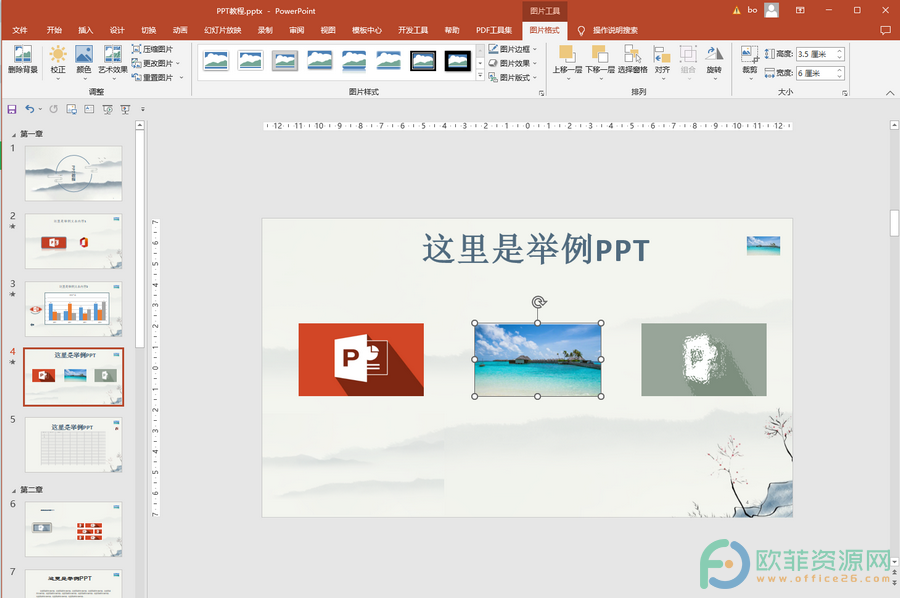Click 压缩图片 compress pictures

click(x=153, y=49)
